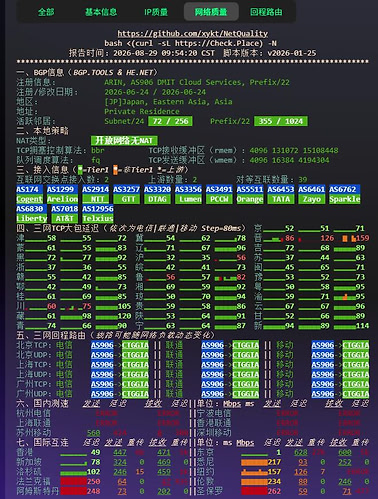This screenshot has width=378, height=499.
Task: Click the AS3356 Lumen badge
Action: pyautogui.click(x=188, y=194)
